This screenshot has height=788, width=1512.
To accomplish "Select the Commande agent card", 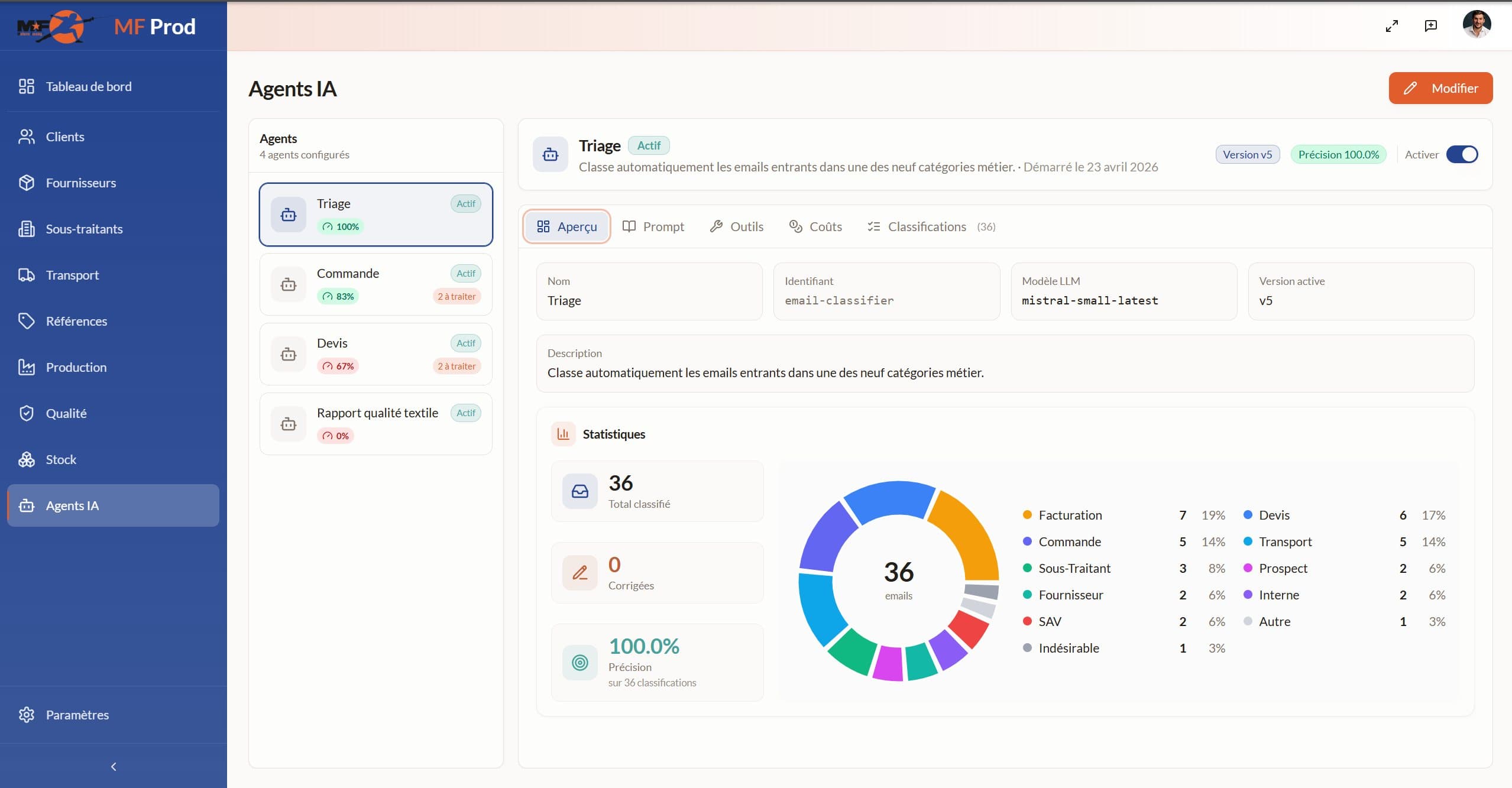I will pos(376,284).
